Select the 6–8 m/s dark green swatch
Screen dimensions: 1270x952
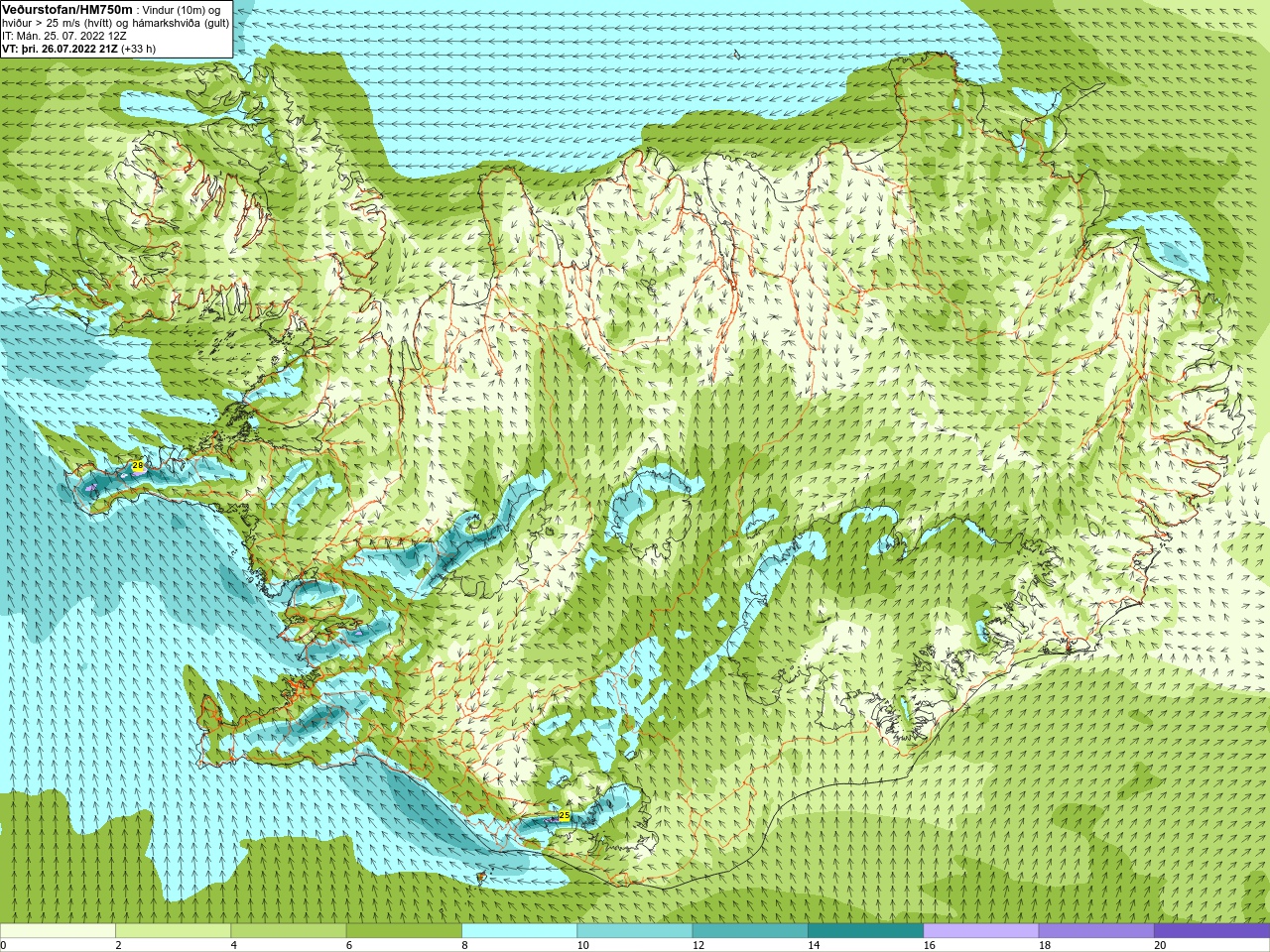tap(404, 931)
